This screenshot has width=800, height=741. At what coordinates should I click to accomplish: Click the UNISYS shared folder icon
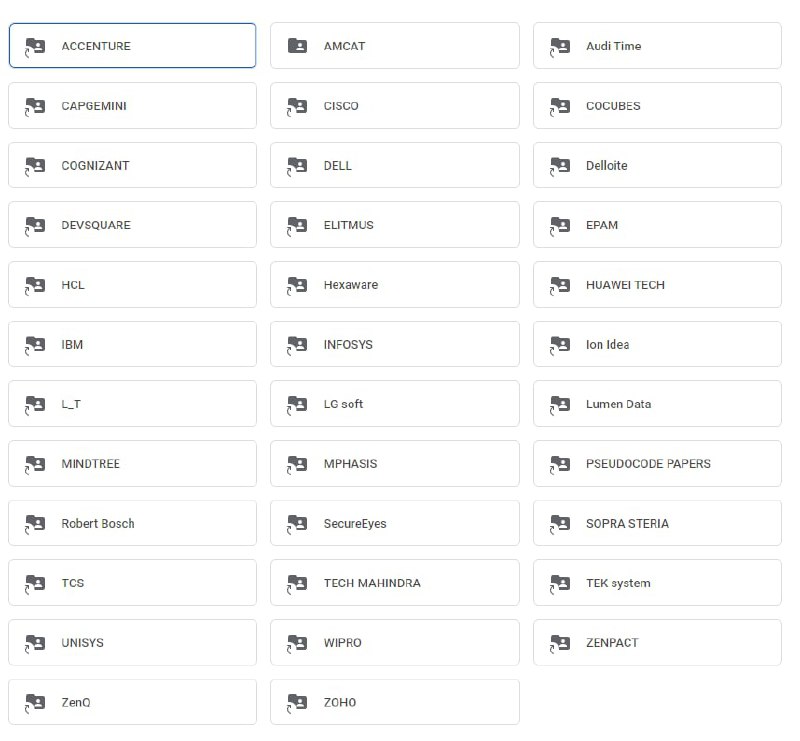[35, 642]
